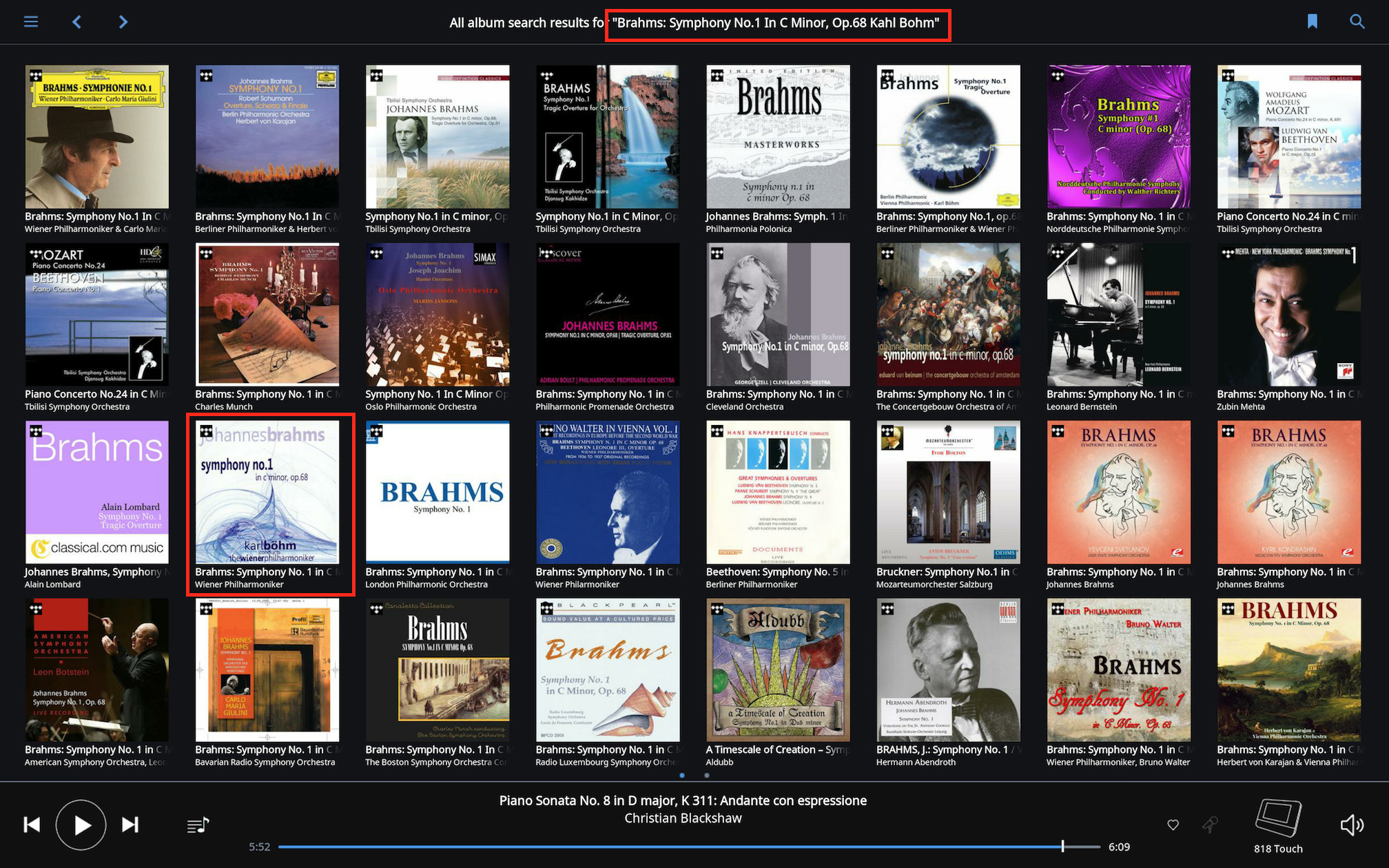Image resolution: width=1389 pixels, height=868 pixels.
Task: Click artist name Hermann Abendroth
Action: tap(916, 763)
